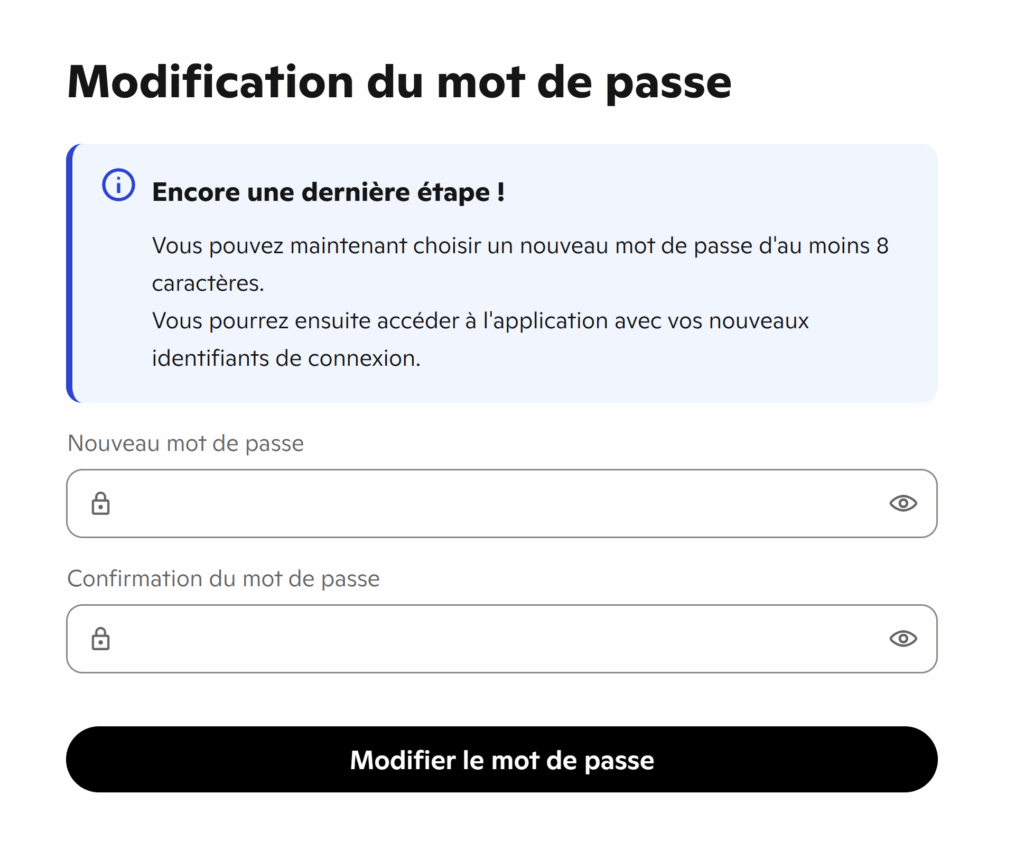Click the word "caractères." in the notice
1024x868 pixels.
208,283
